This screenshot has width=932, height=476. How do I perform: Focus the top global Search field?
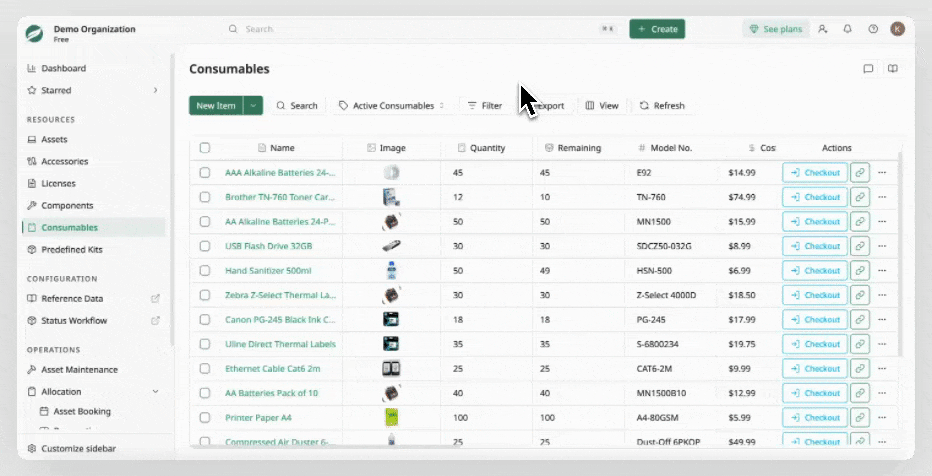click(422, 29)
